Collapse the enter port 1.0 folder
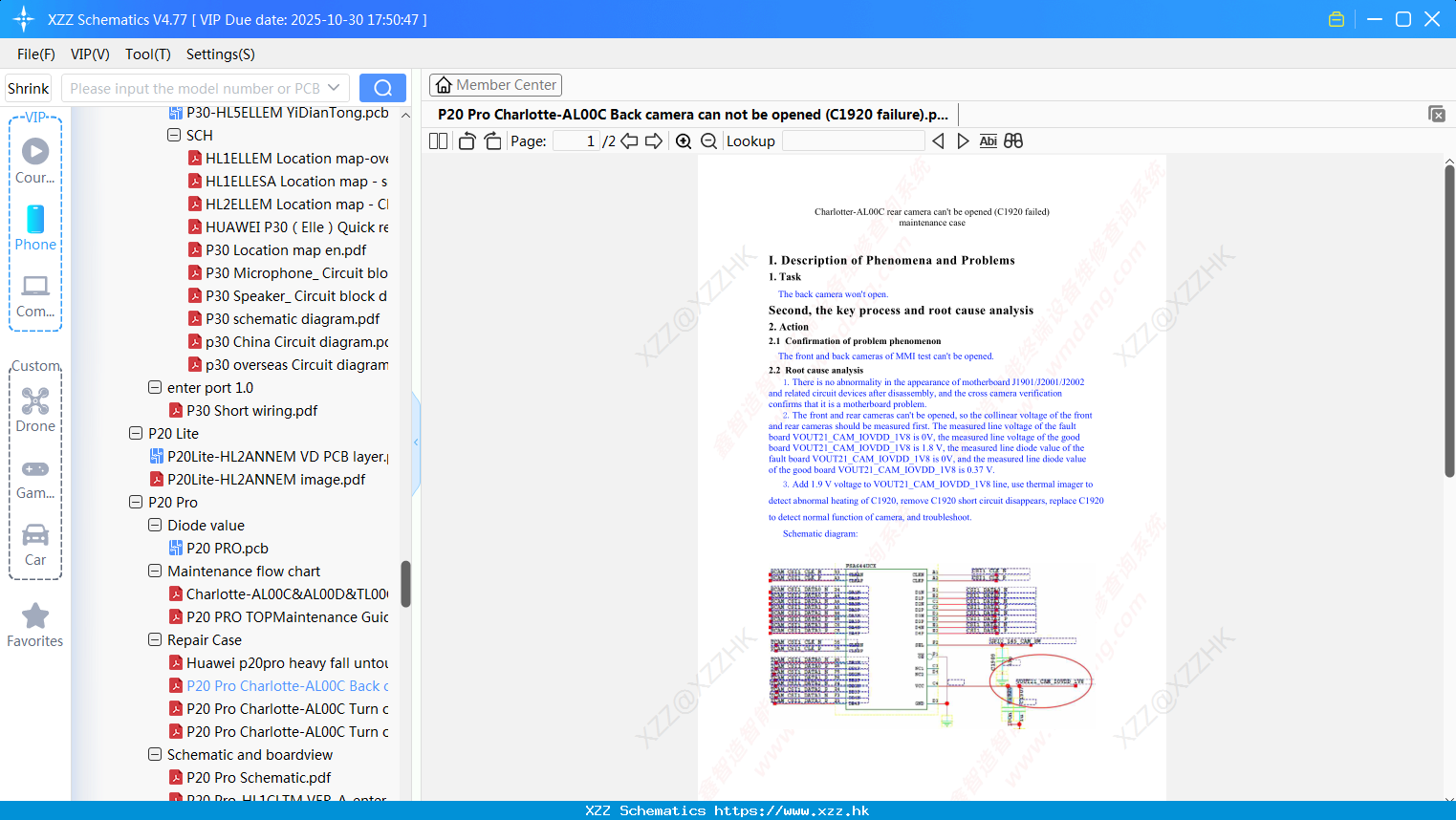 (155, 387)
